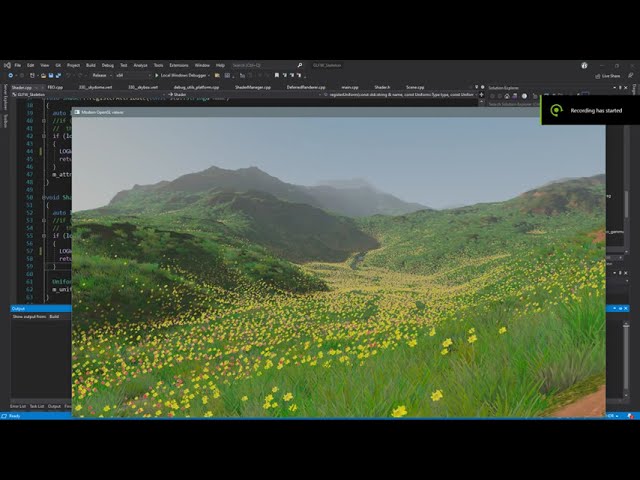The height and width of the screenshot is (480, 640).
Task: Switch to the debug_utils_platform.cpp tab
Action: point(196,87)
